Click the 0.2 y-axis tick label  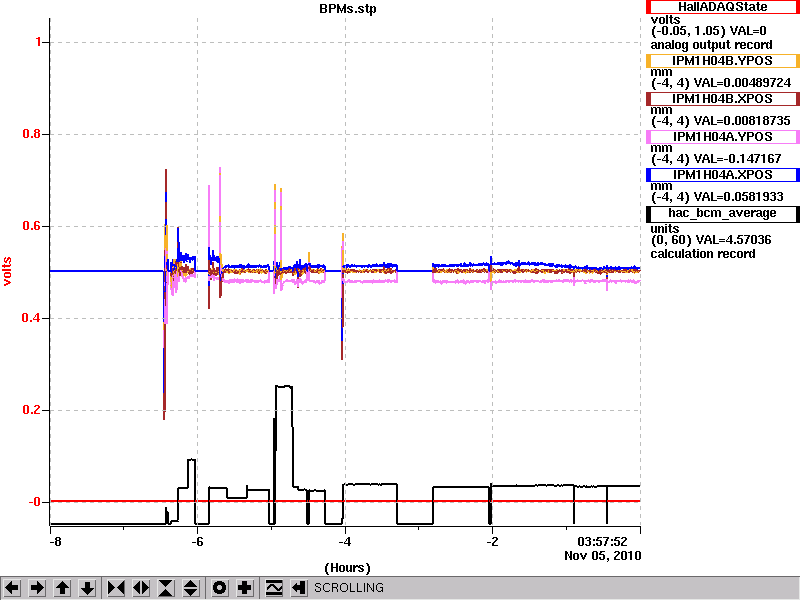(32, 410)
